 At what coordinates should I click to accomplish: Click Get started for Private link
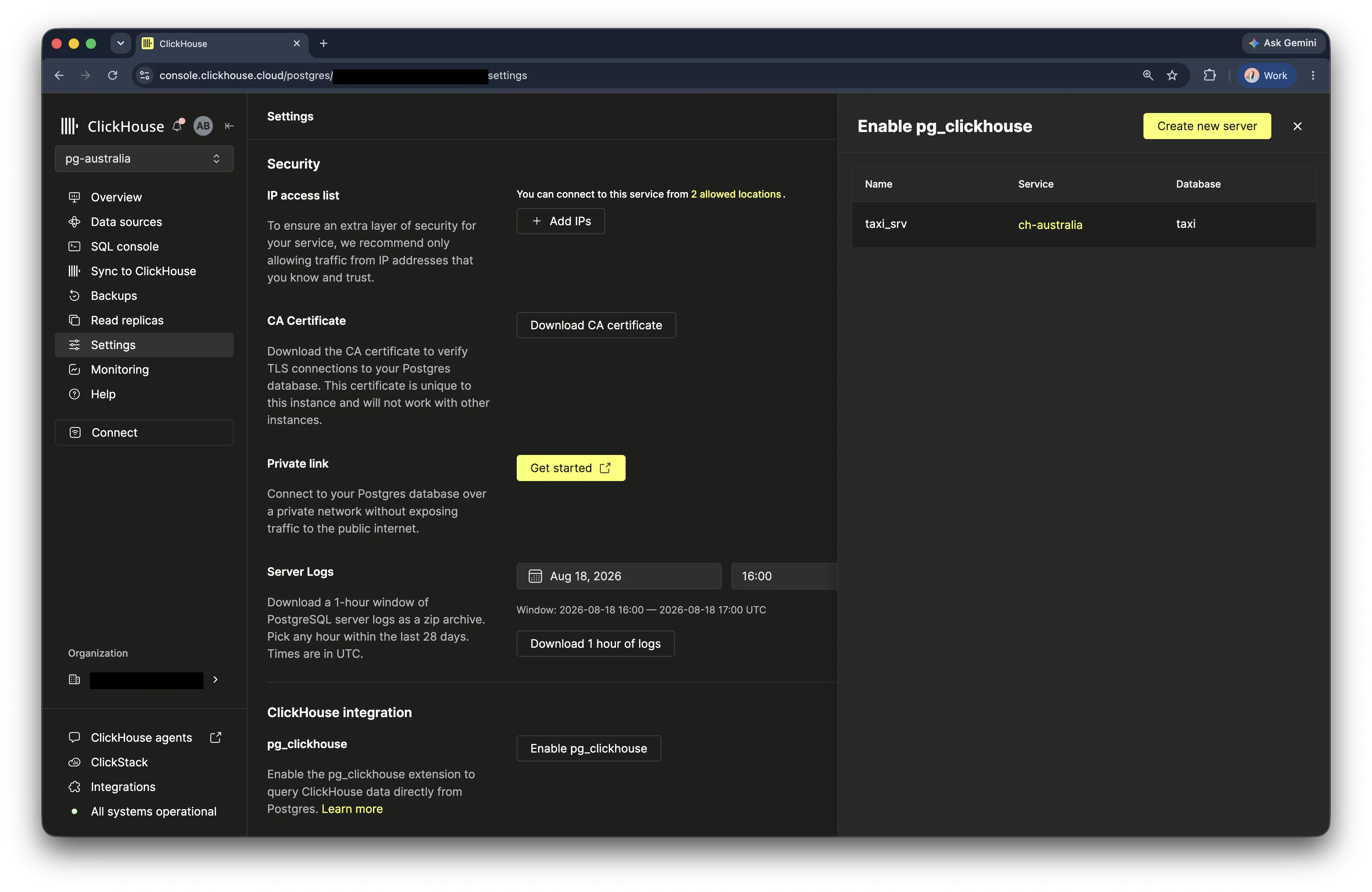pyautogui.click(x=571, y=468)
